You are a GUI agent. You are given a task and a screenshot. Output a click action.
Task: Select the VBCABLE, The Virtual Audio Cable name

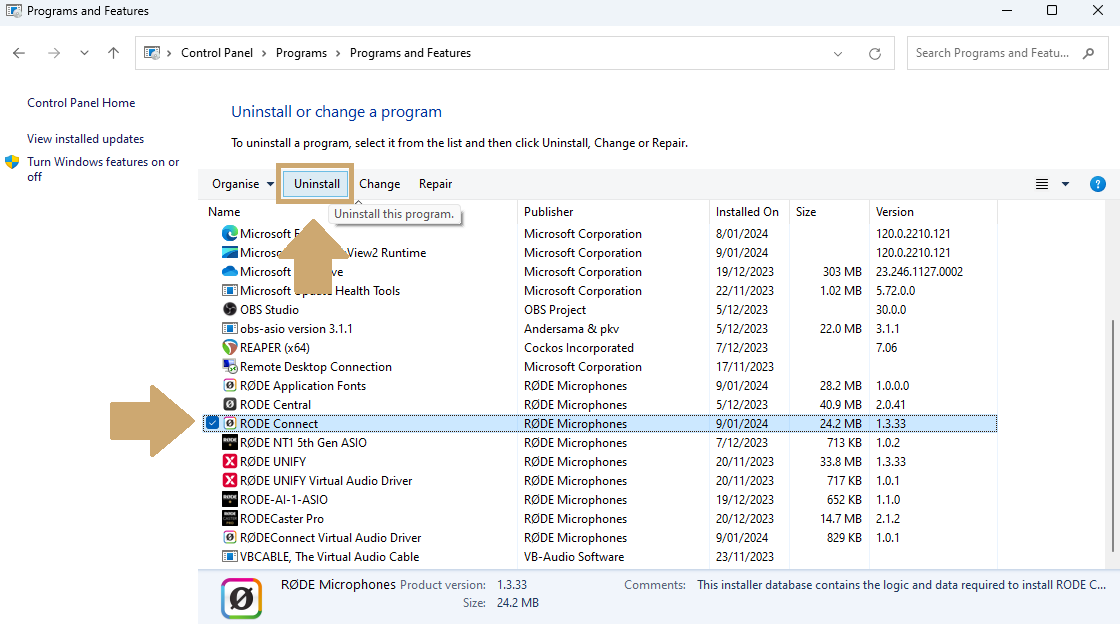click(329, 556)
